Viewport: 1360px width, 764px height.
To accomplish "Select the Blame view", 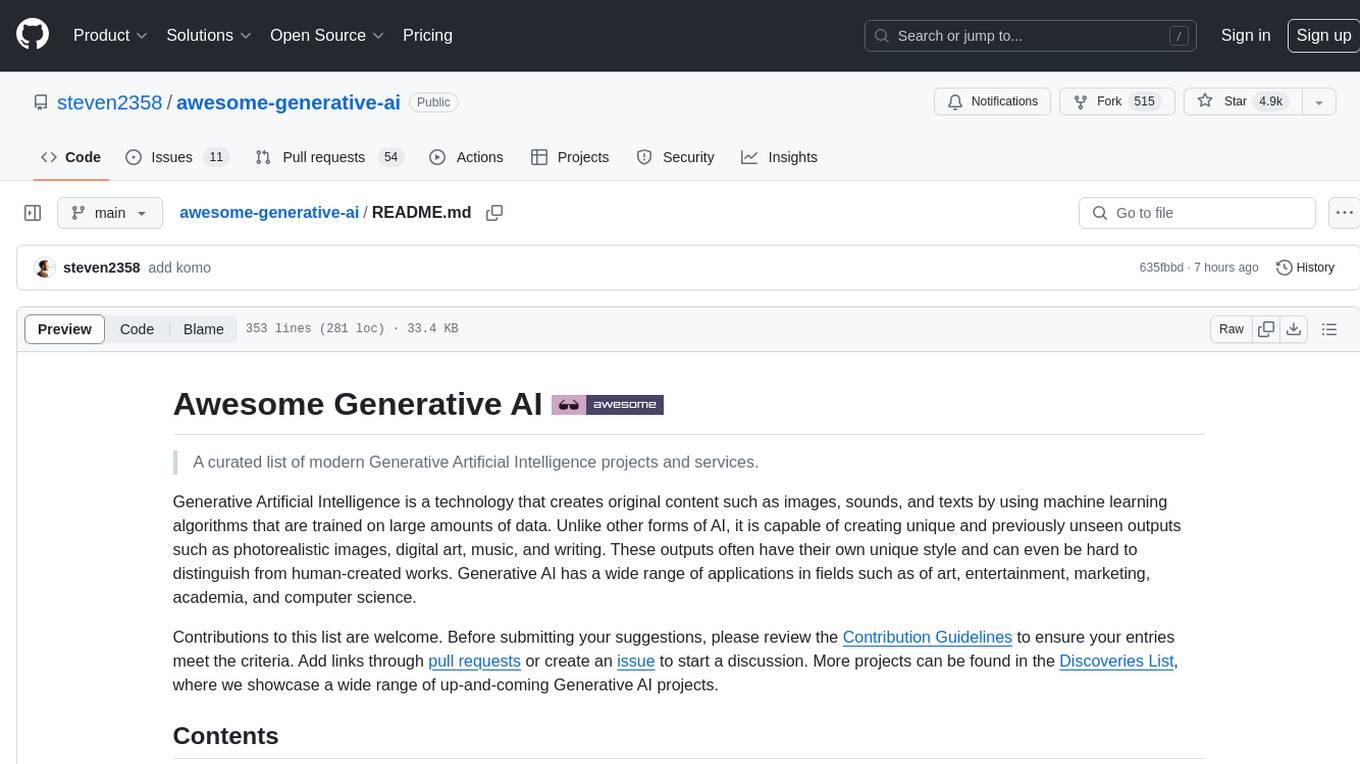I will [x=203, y=329].
